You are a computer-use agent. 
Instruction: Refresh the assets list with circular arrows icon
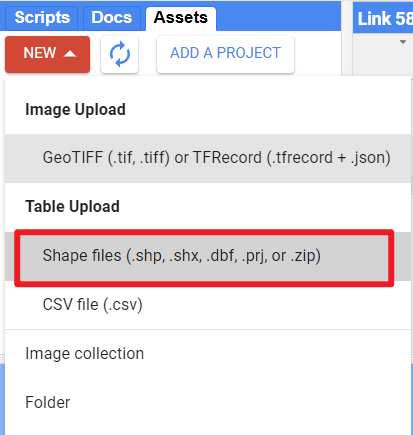tap(120, 54)
